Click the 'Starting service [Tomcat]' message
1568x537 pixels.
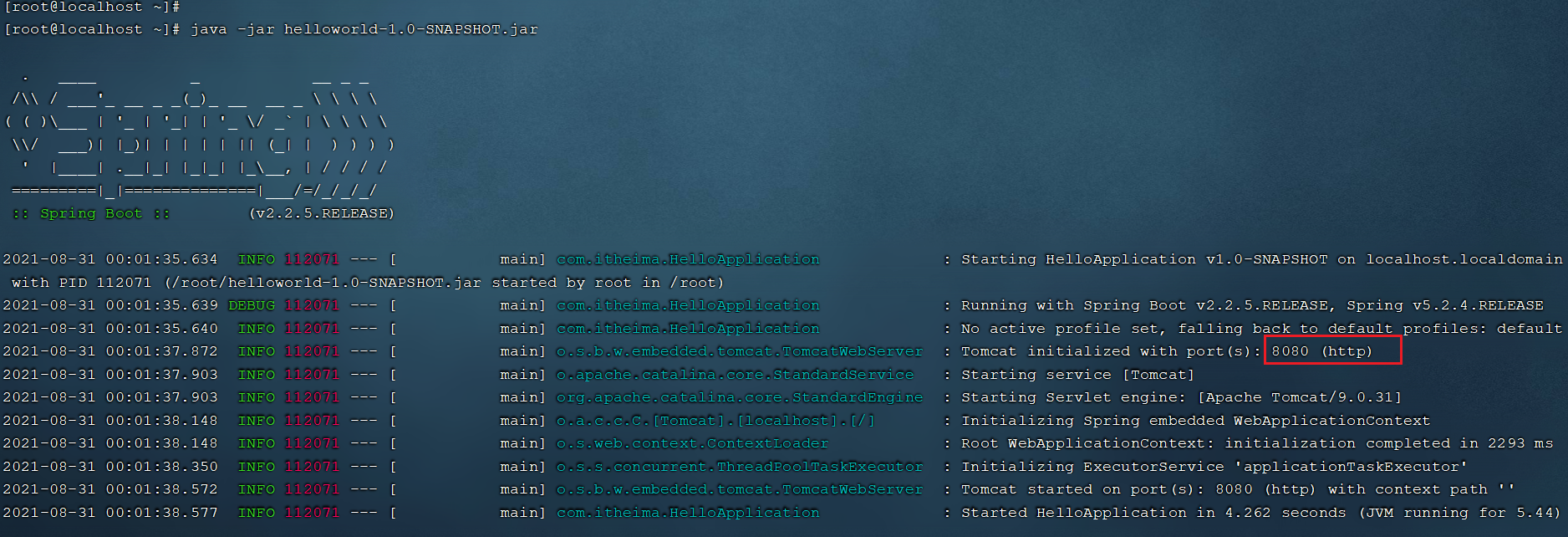(x=1077, y=375)
